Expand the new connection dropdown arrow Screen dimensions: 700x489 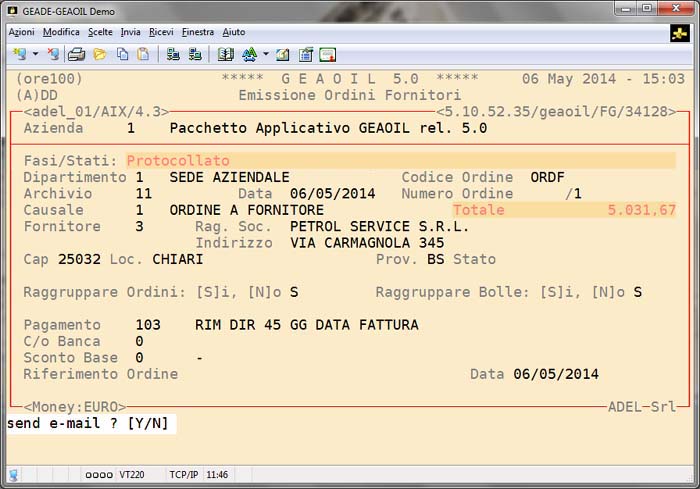click(x=36, y=54)
